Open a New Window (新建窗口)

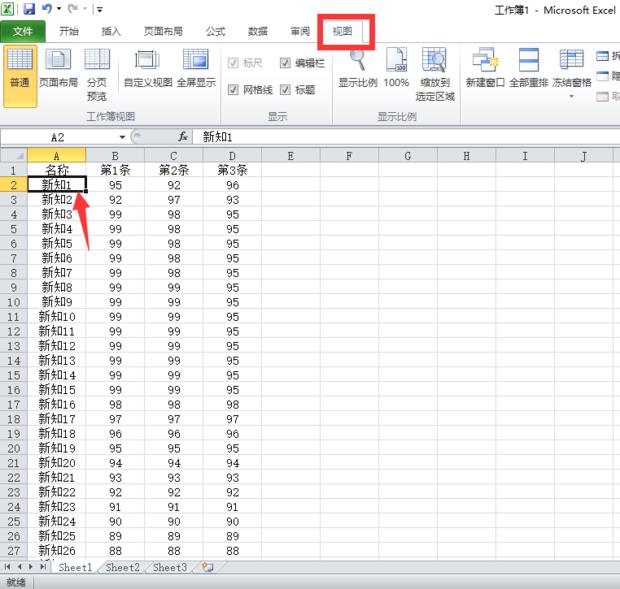tap(485, 68)
